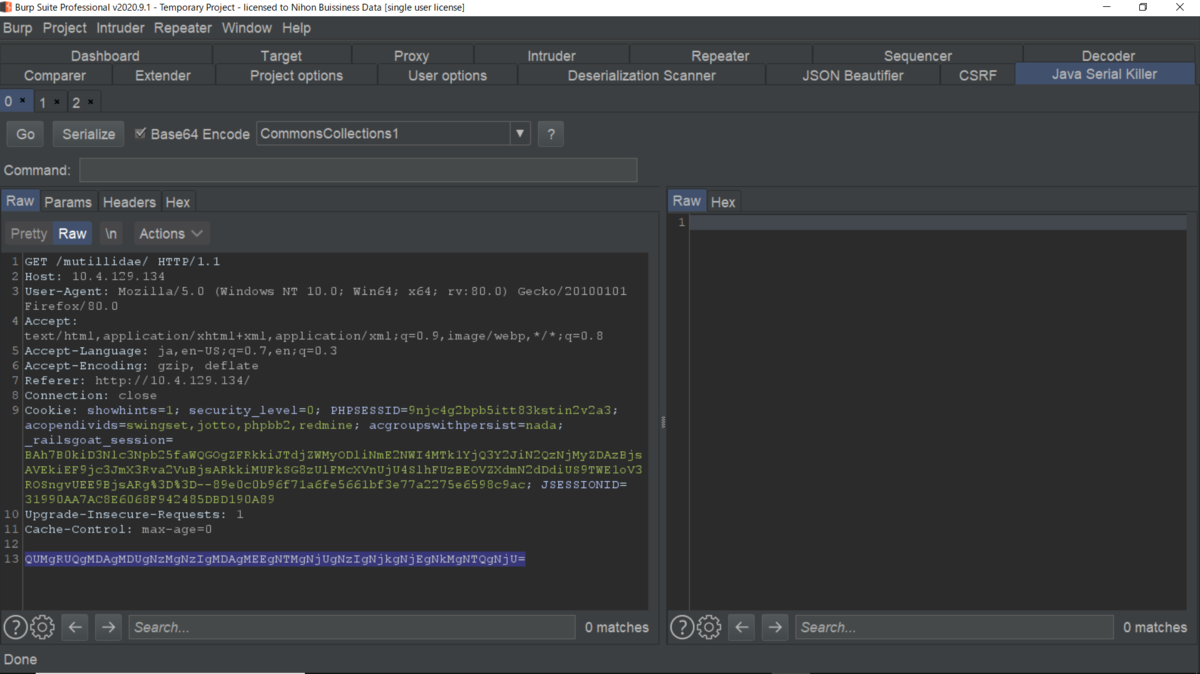Open the User options tab

[447, 75]
